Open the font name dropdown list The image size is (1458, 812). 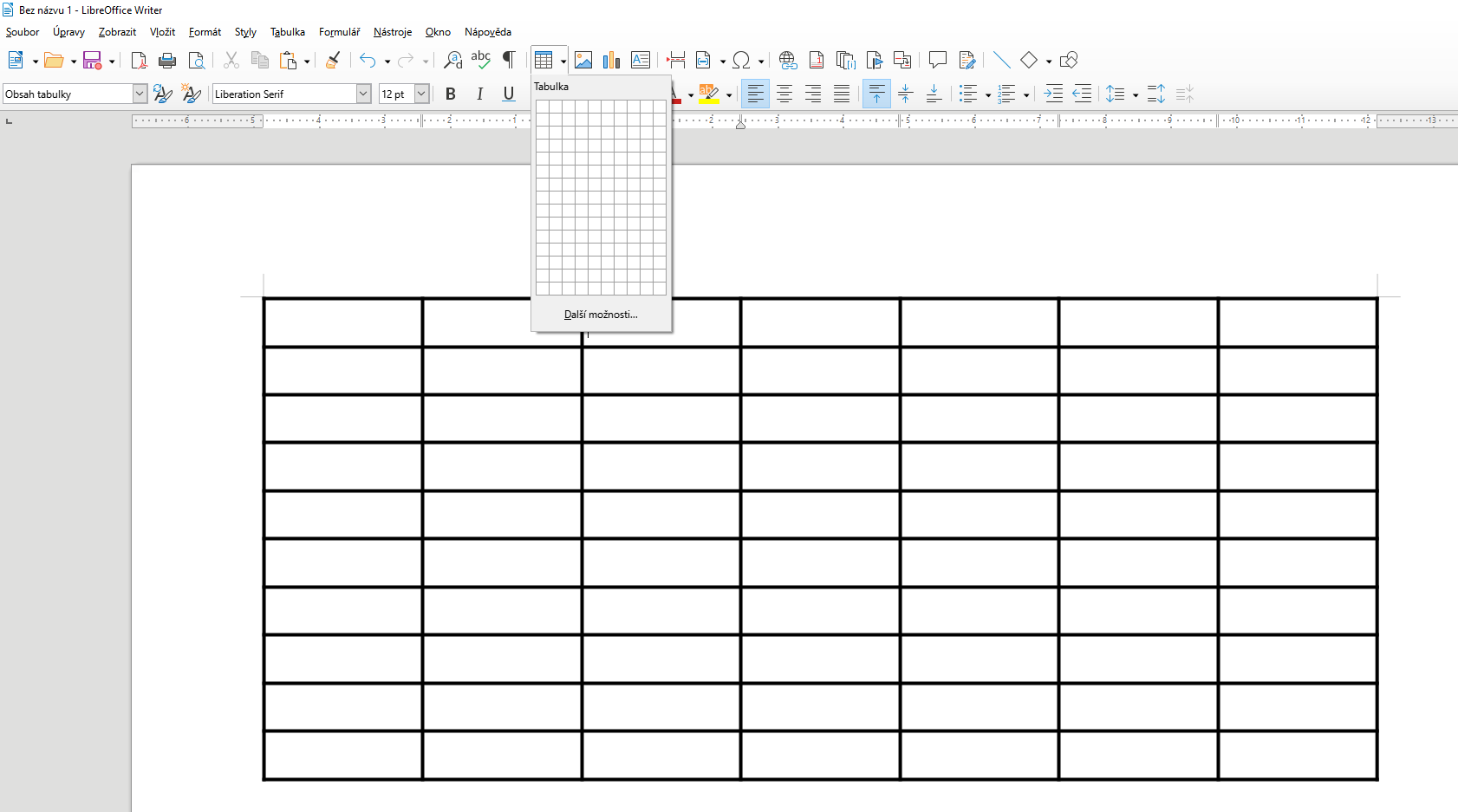click(x=363, y=94)
